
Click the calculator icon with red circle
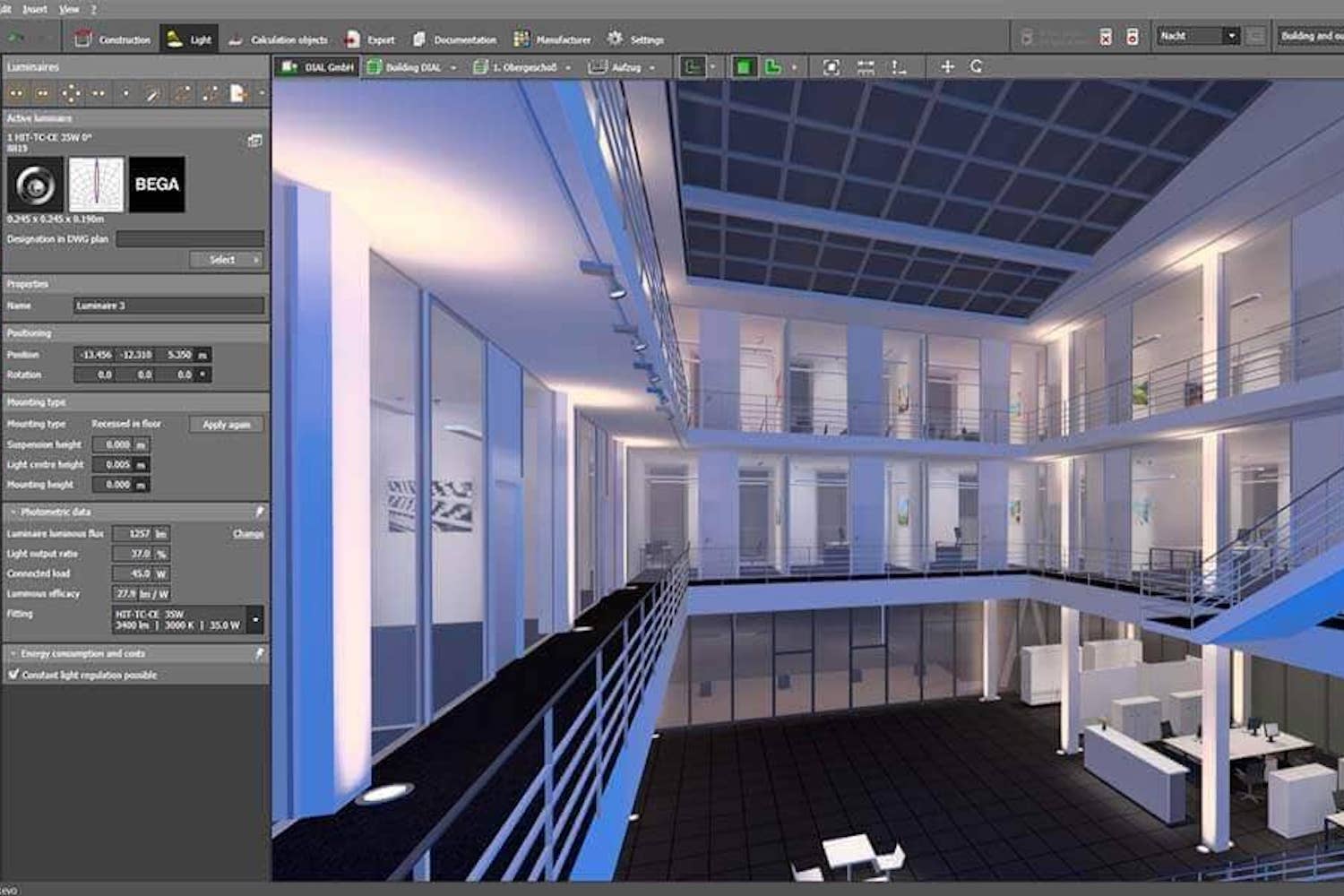point(1133,37)
